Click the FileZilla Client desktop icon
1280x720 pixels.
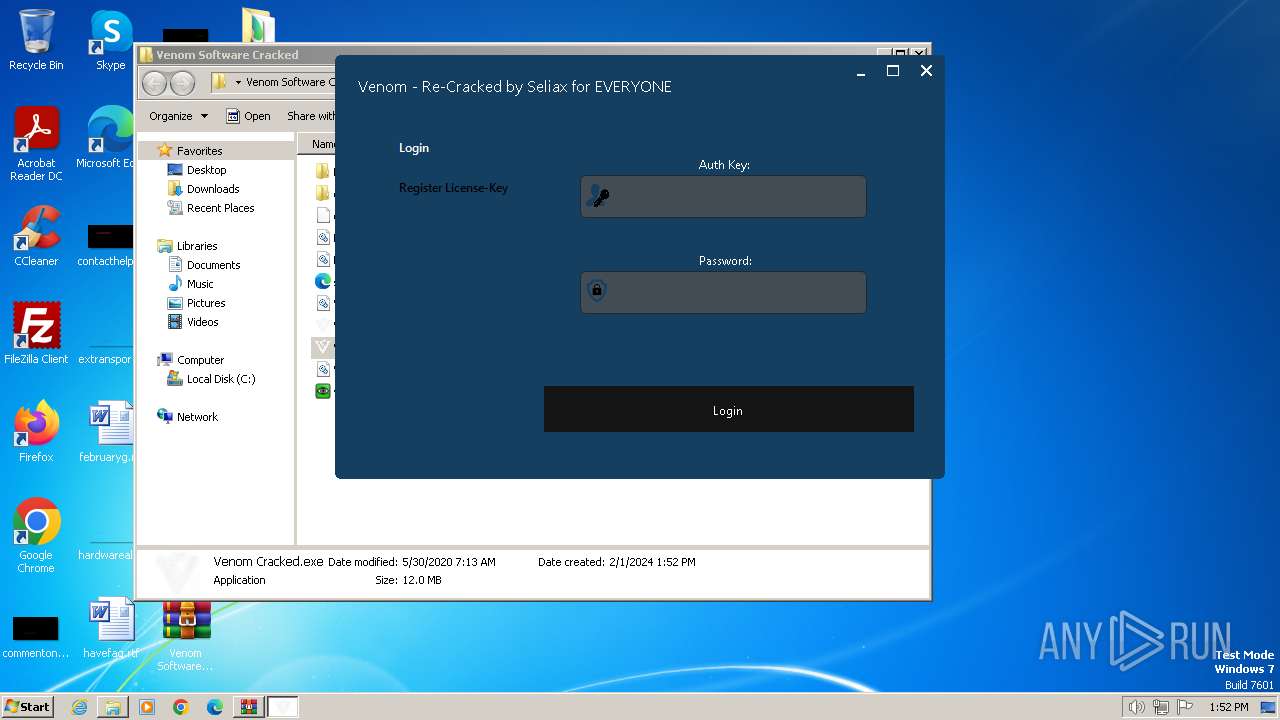[36, 334]
